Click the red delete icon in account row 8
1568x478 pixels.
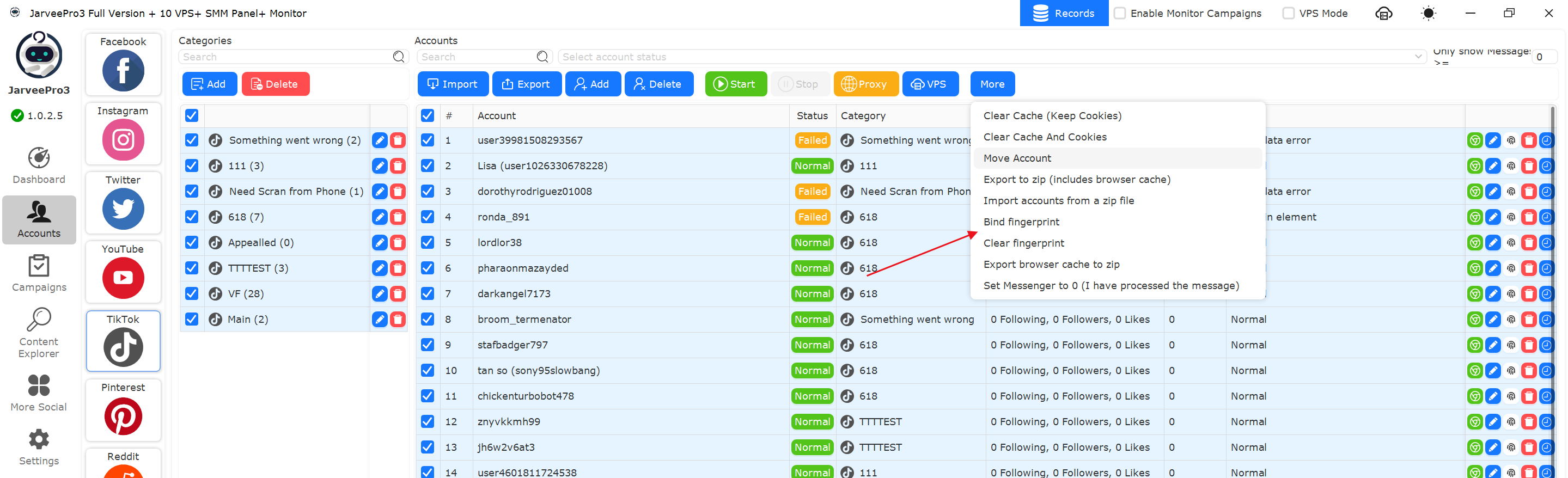[x=1528, y=319]
